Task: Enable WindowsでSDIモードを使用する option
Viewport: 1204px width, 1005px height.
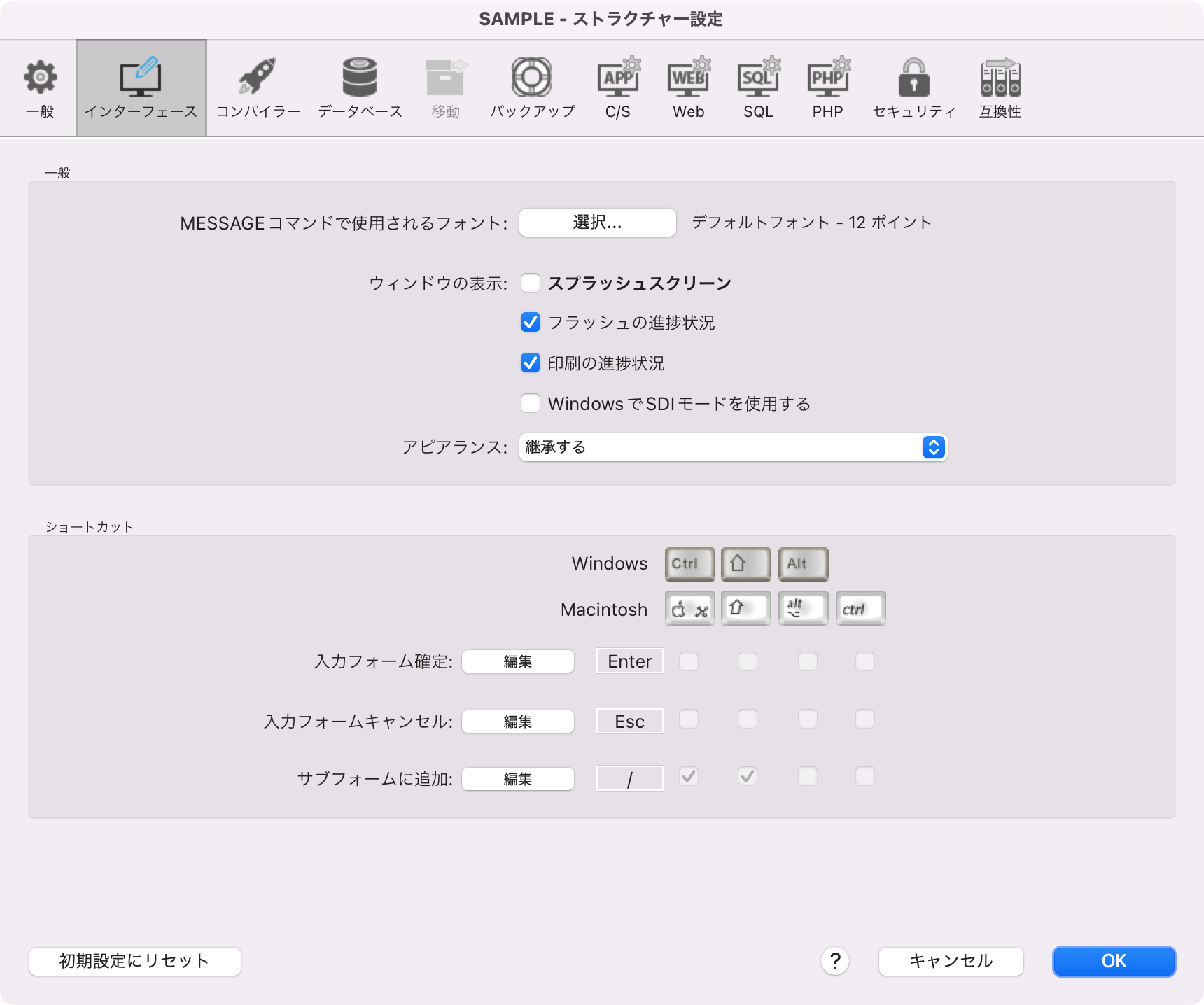Action: click(x=531, y=403)
